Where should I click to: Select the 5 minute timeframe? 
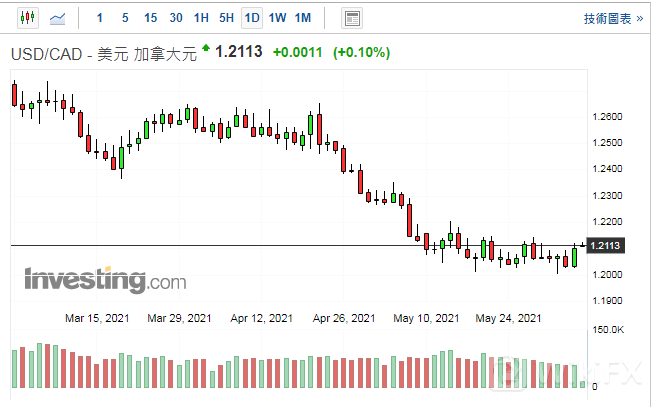click(124, 17)
